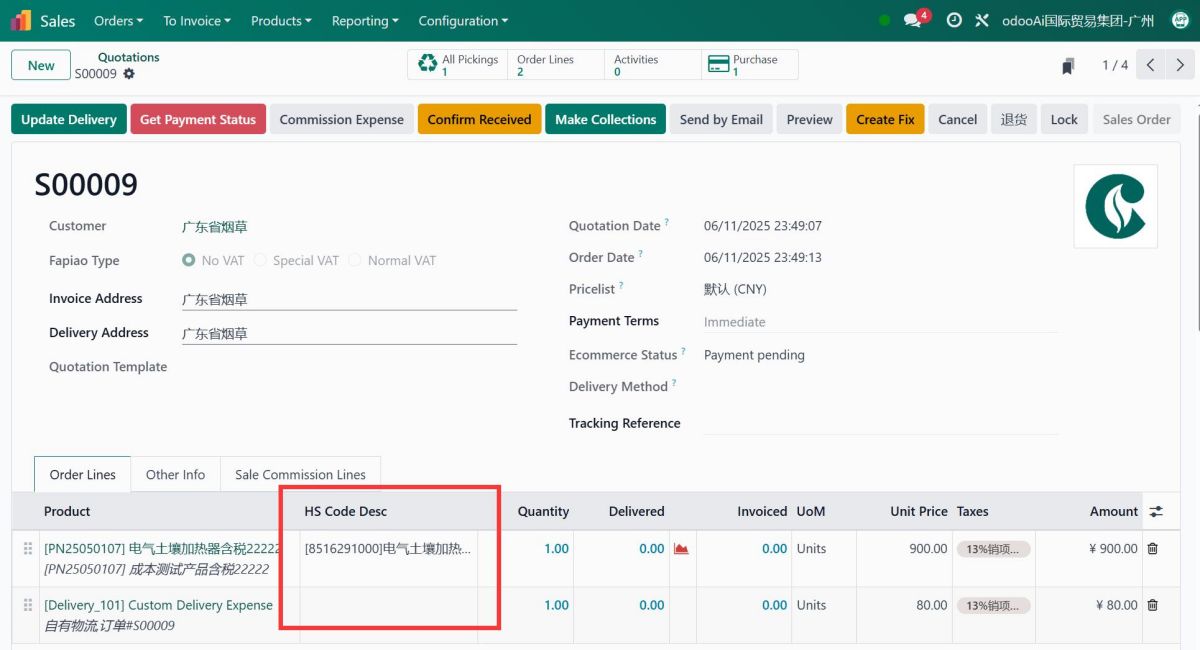This screenshot has width=1200, height=650.
Task: Expand the Configuration menu dropdown
Action: coord(463,21)
